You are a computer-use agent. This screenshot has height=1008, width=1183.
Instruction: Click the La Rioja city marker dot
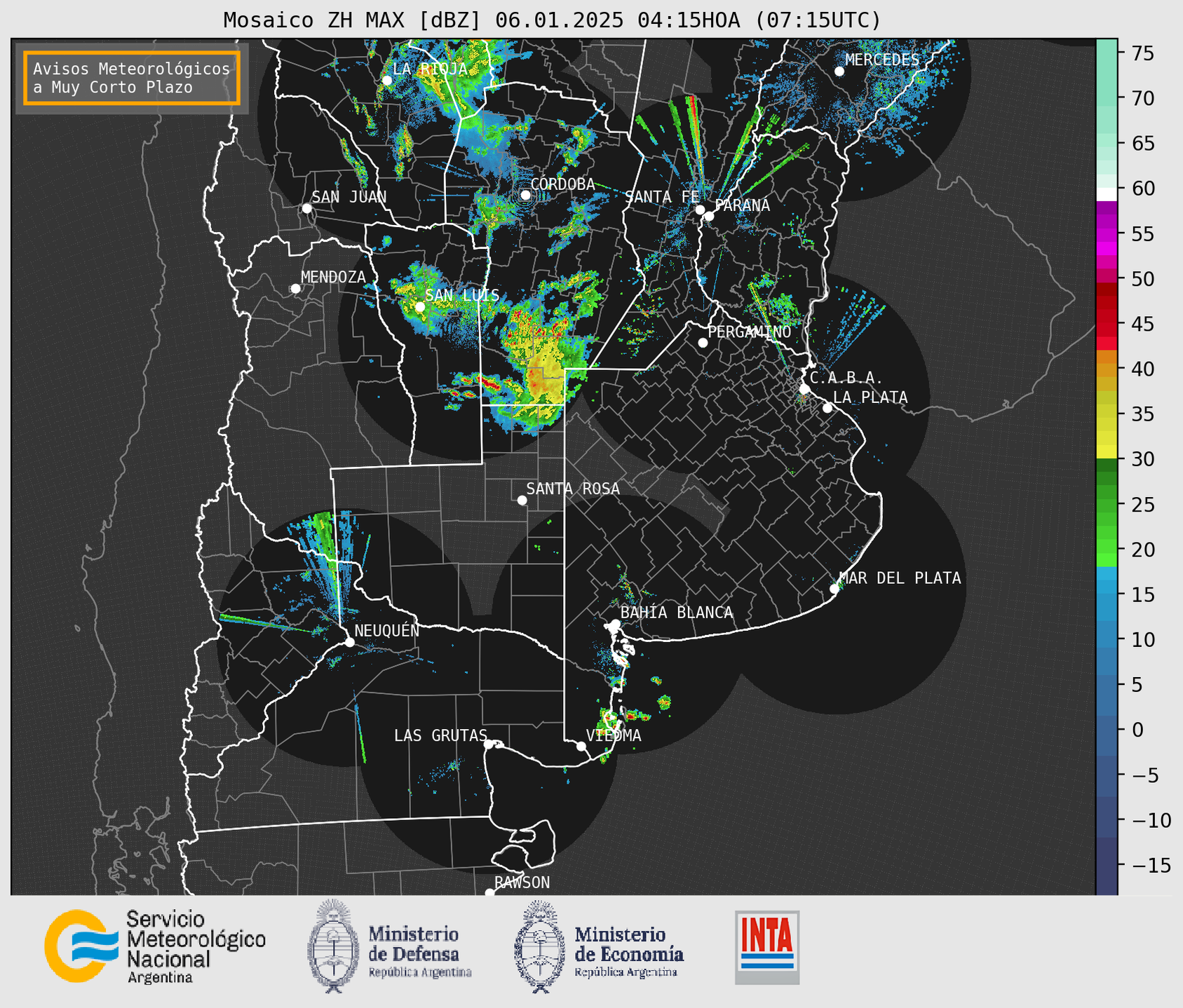coord(387,81)
